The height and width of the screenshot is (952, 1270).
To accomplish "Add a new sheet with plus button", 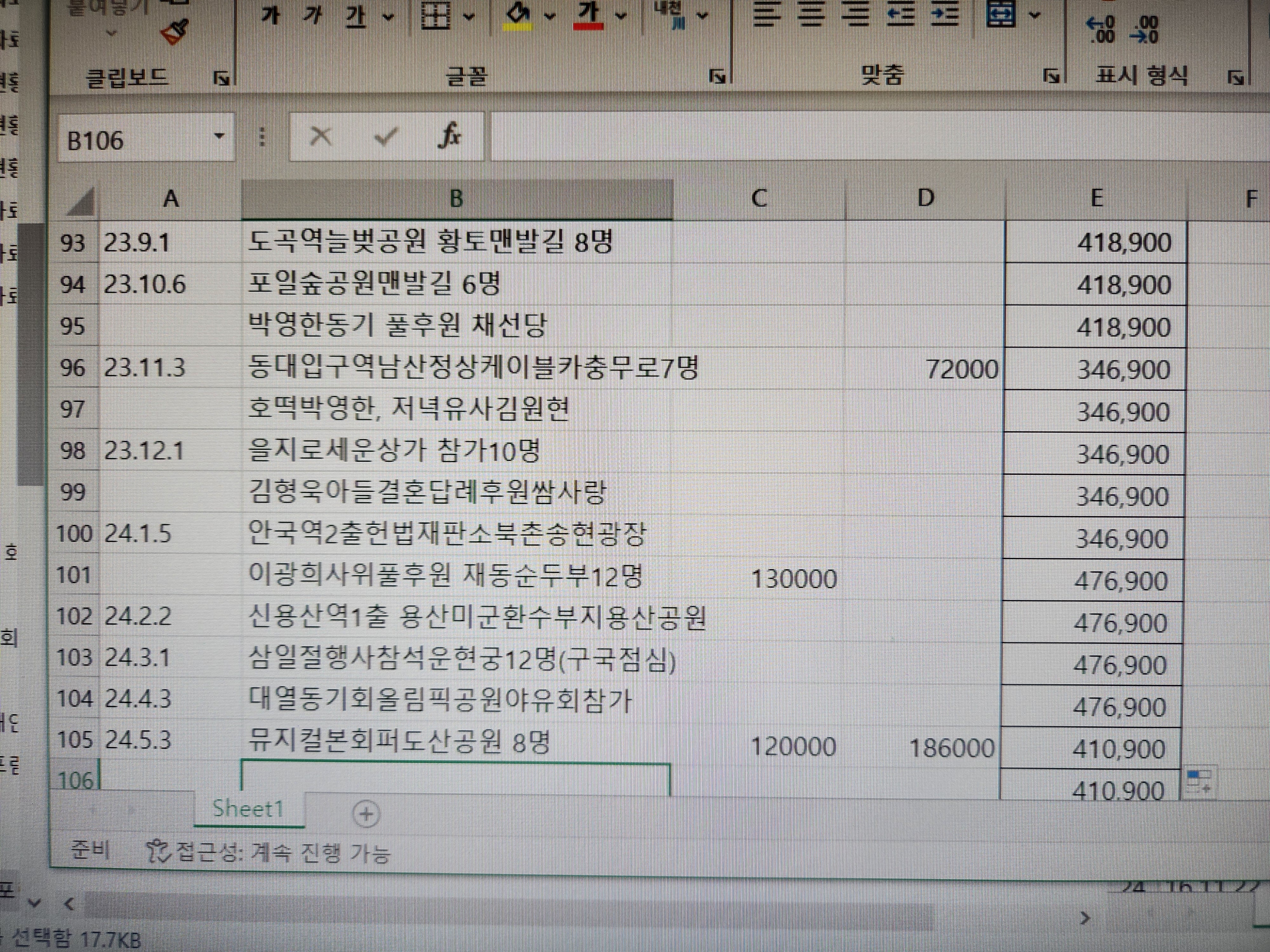I will coord(366,814).
